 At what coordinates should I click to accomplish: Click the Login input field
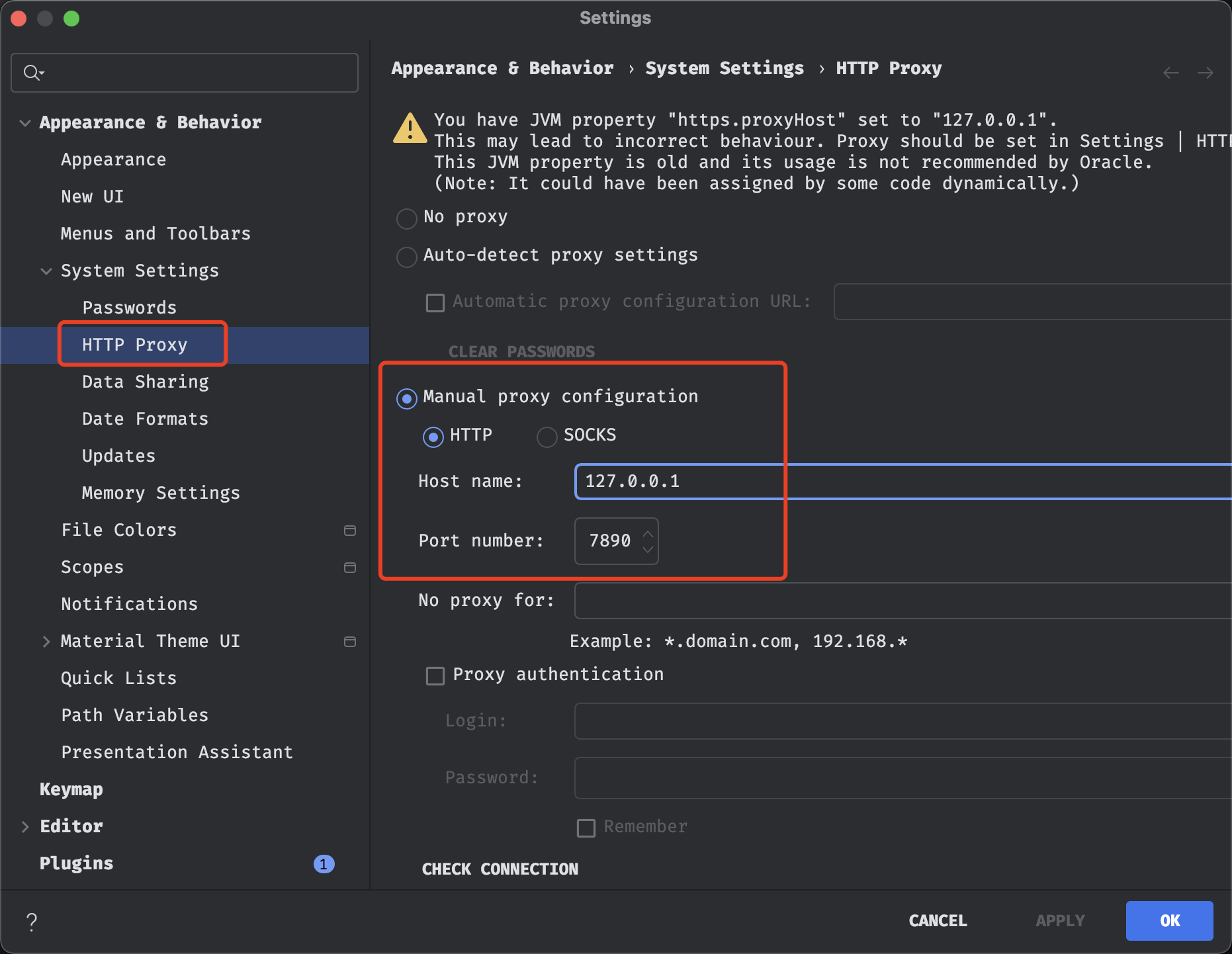coord(903,721)
